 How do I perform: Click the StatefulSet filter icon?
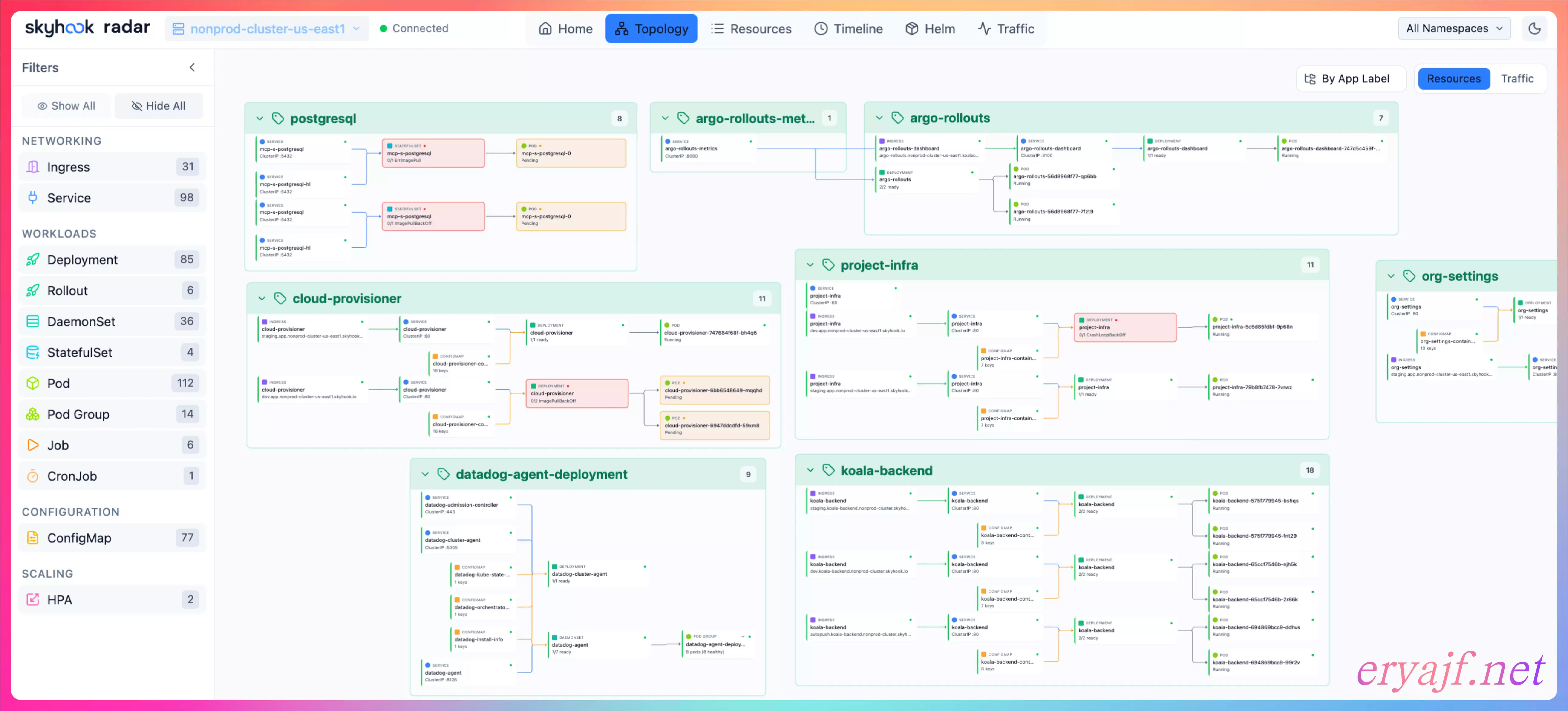coord(33,352)
